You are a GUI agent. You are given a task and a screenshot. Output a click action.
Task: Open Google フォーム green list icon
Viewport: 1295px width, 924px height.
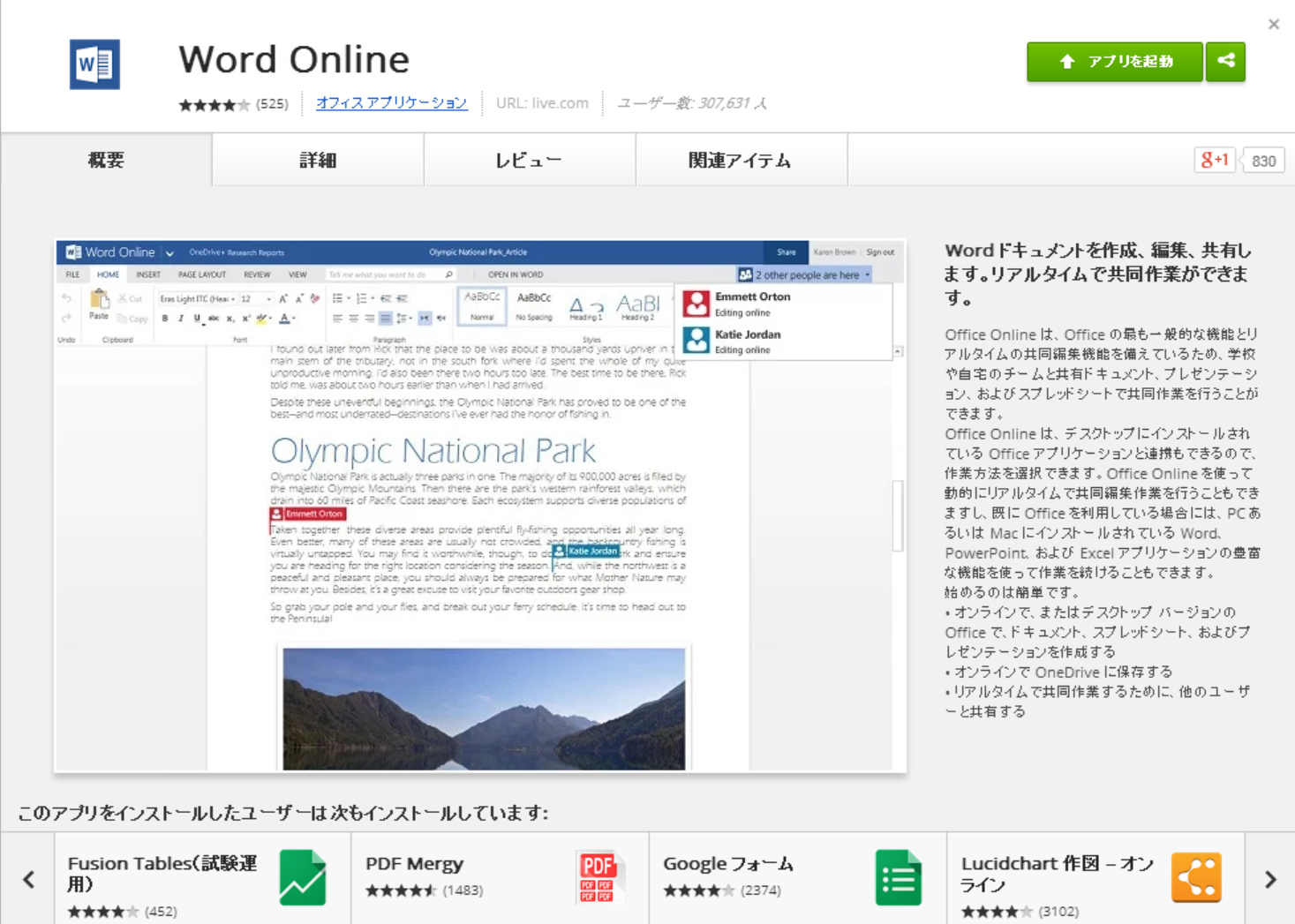[898, 877]
